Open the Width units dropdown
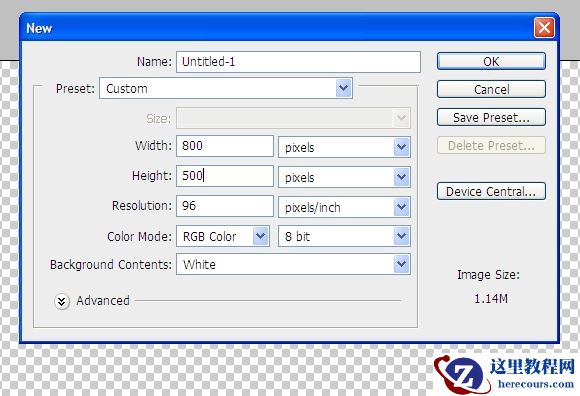 [x=344, y=147]
